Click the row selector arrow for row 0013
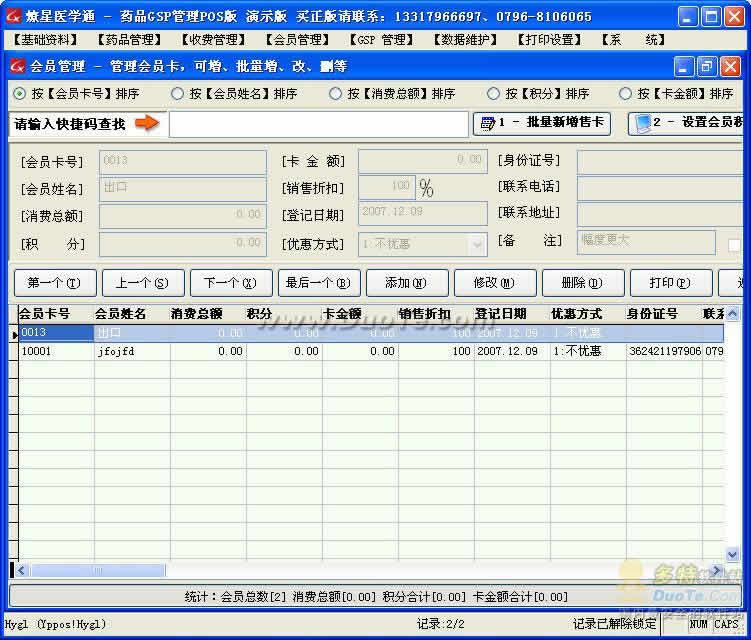751x640 pixels. click(x=14, y=334)
